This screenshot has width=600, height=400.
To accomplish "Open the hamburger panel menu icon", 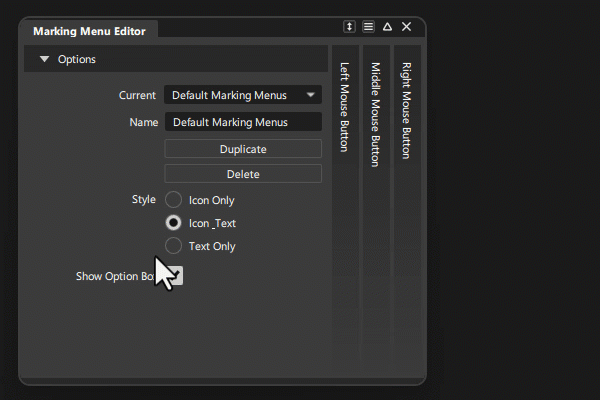I will 368,27.
